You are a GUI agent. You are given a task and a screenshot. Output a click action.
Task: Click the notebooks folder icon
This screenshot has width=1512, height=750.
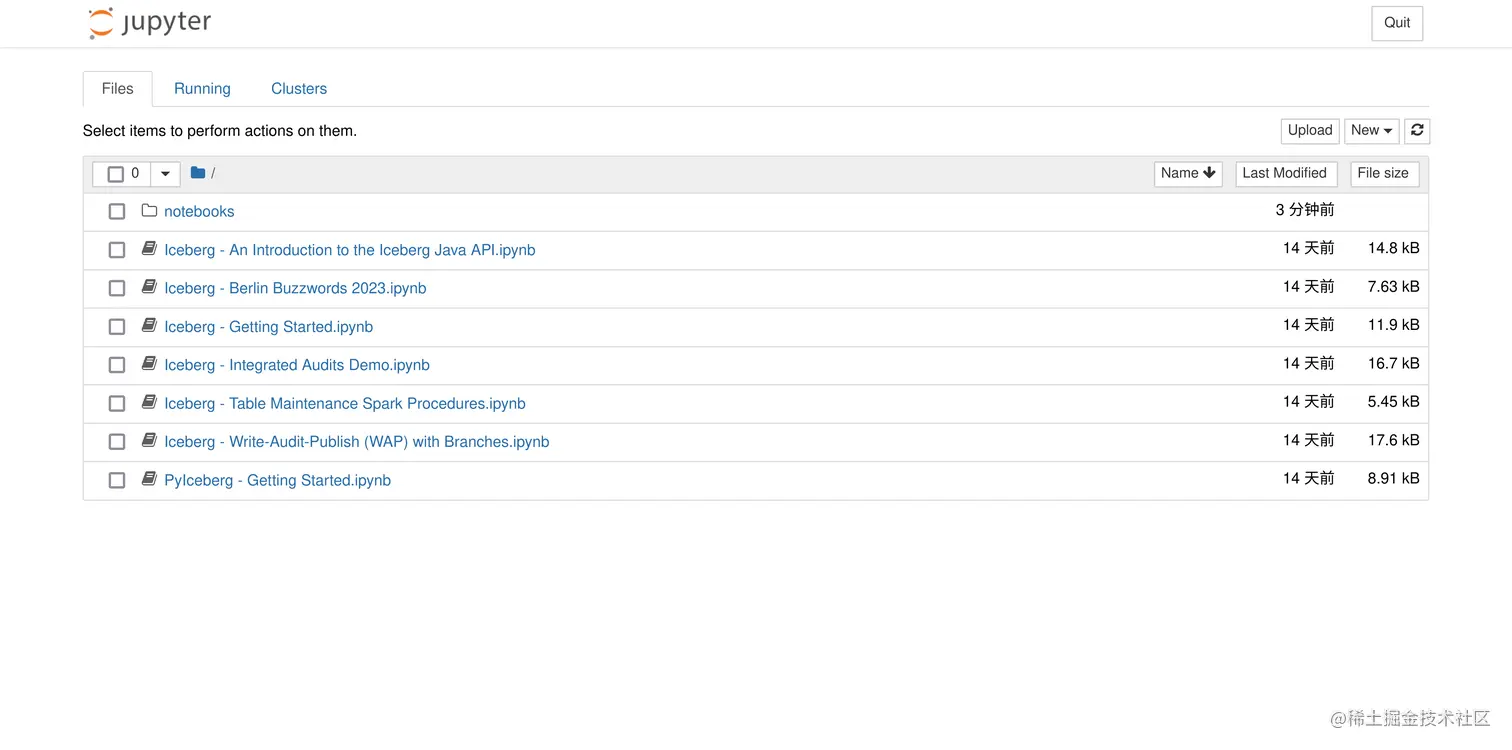point(149,211)
